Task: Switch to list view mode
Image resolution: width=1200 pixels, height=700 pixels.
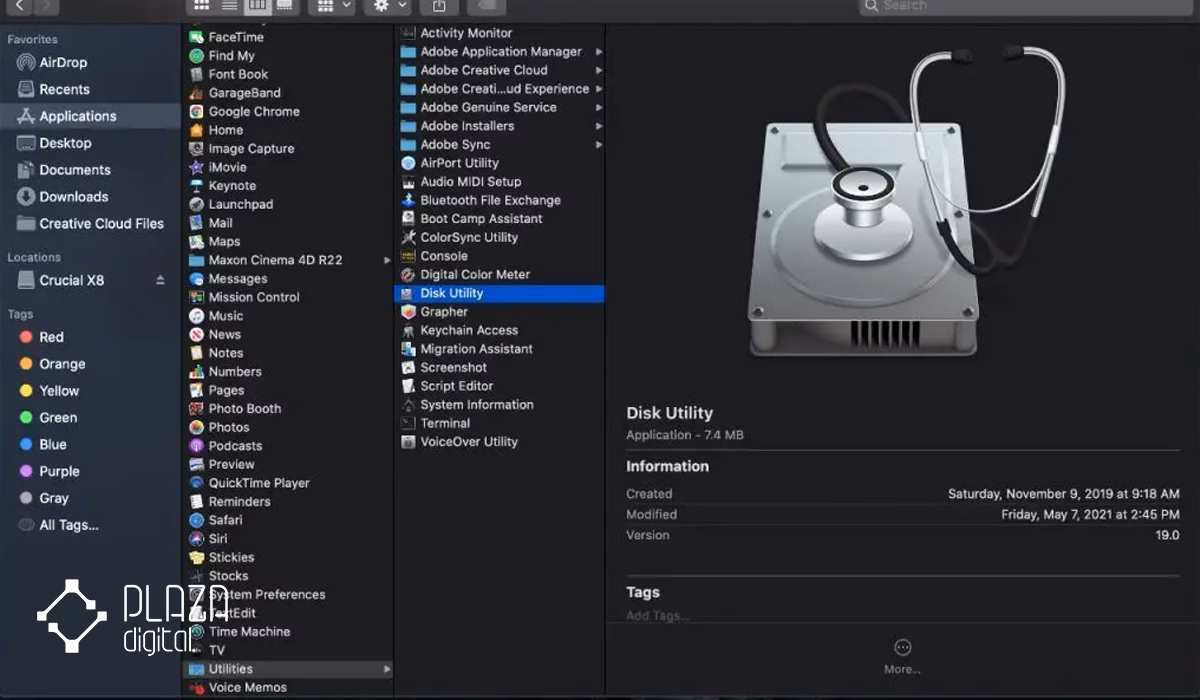Action: pyautogui.click(x=229, y=5)
